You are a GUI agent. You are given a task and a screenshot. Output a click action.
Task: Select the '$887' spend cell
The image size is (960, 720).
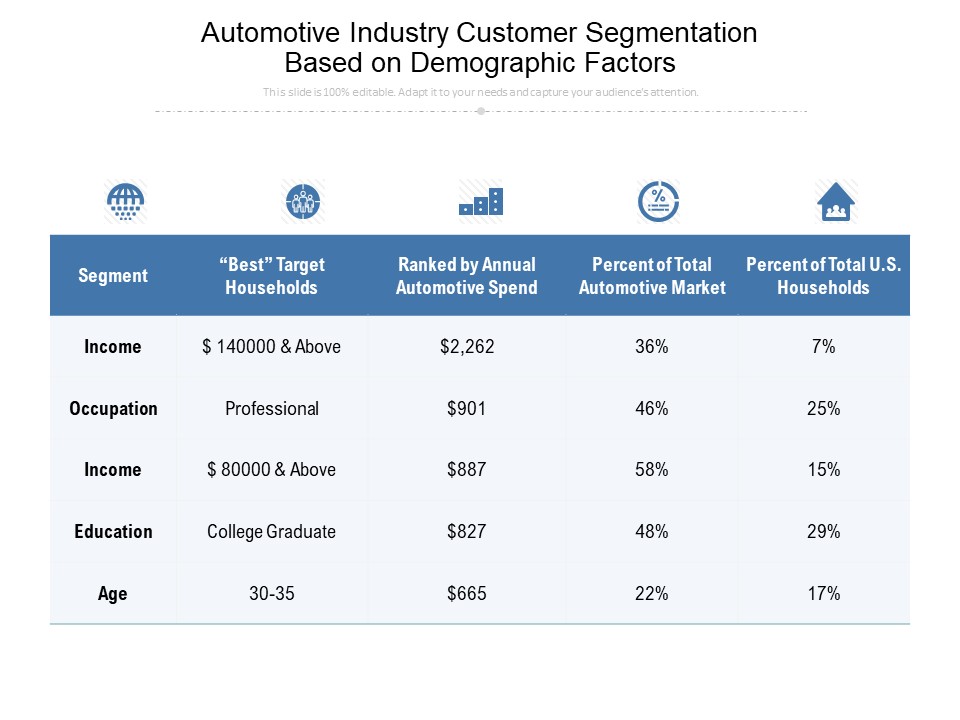(467, 470)
